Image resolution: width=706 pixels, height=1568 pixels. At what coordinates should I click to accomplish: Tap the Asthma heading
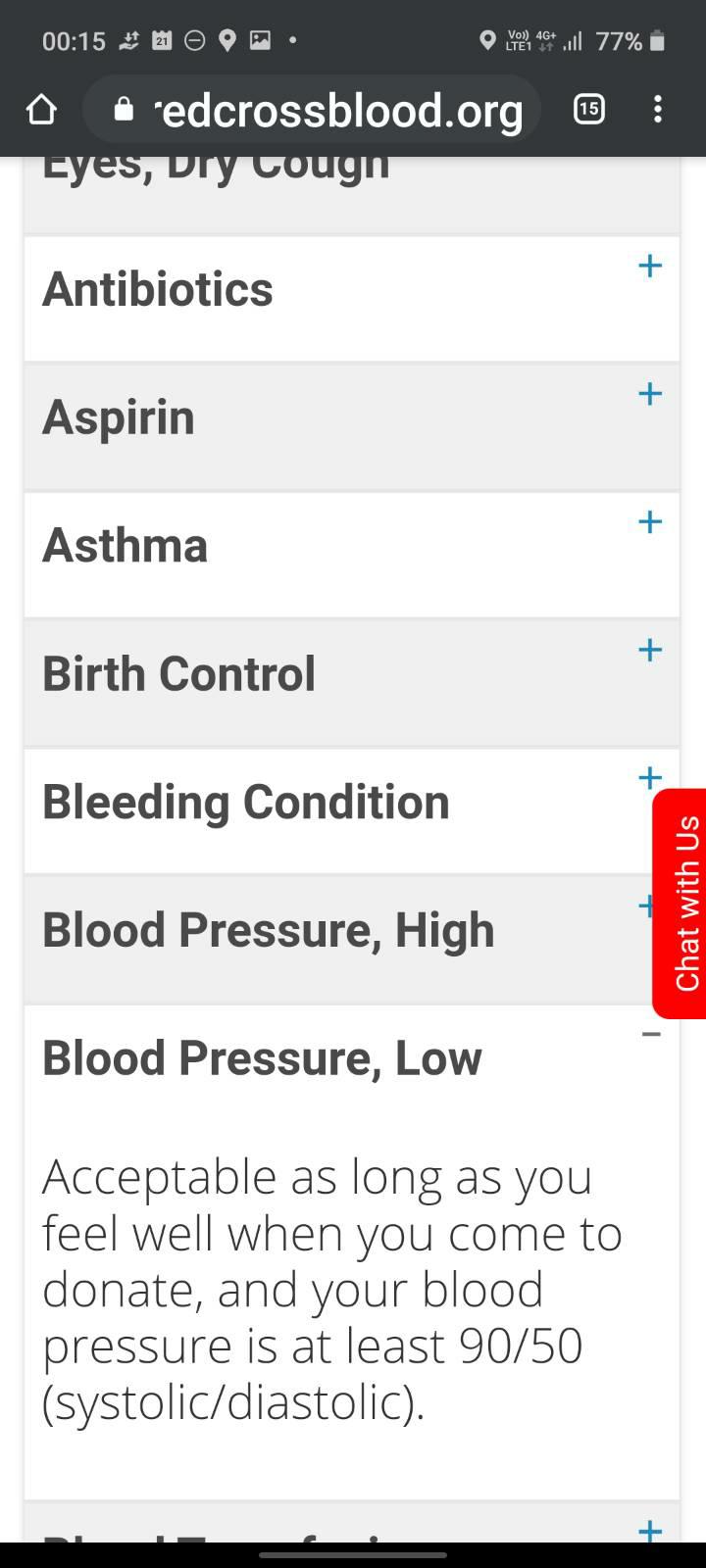[x=126, y=546]
